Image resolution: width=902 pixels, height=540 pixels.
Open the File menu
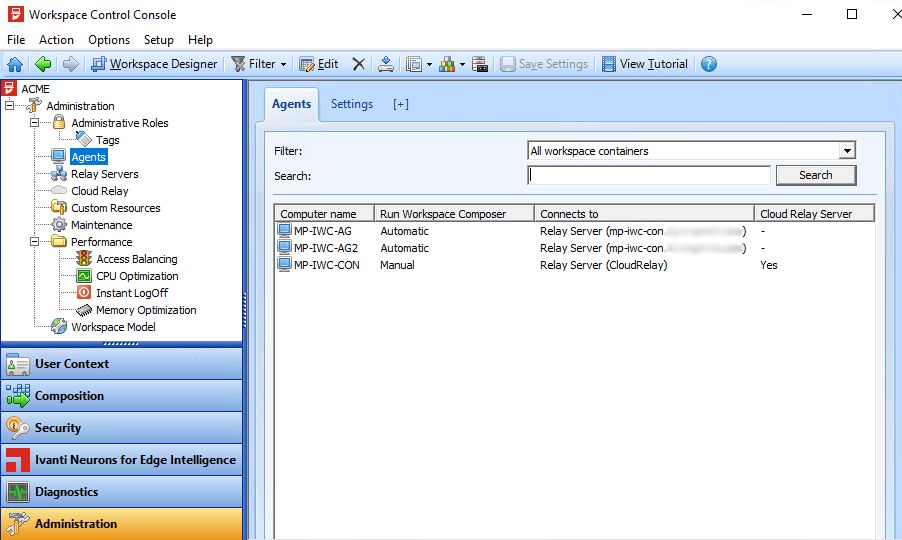16,40
